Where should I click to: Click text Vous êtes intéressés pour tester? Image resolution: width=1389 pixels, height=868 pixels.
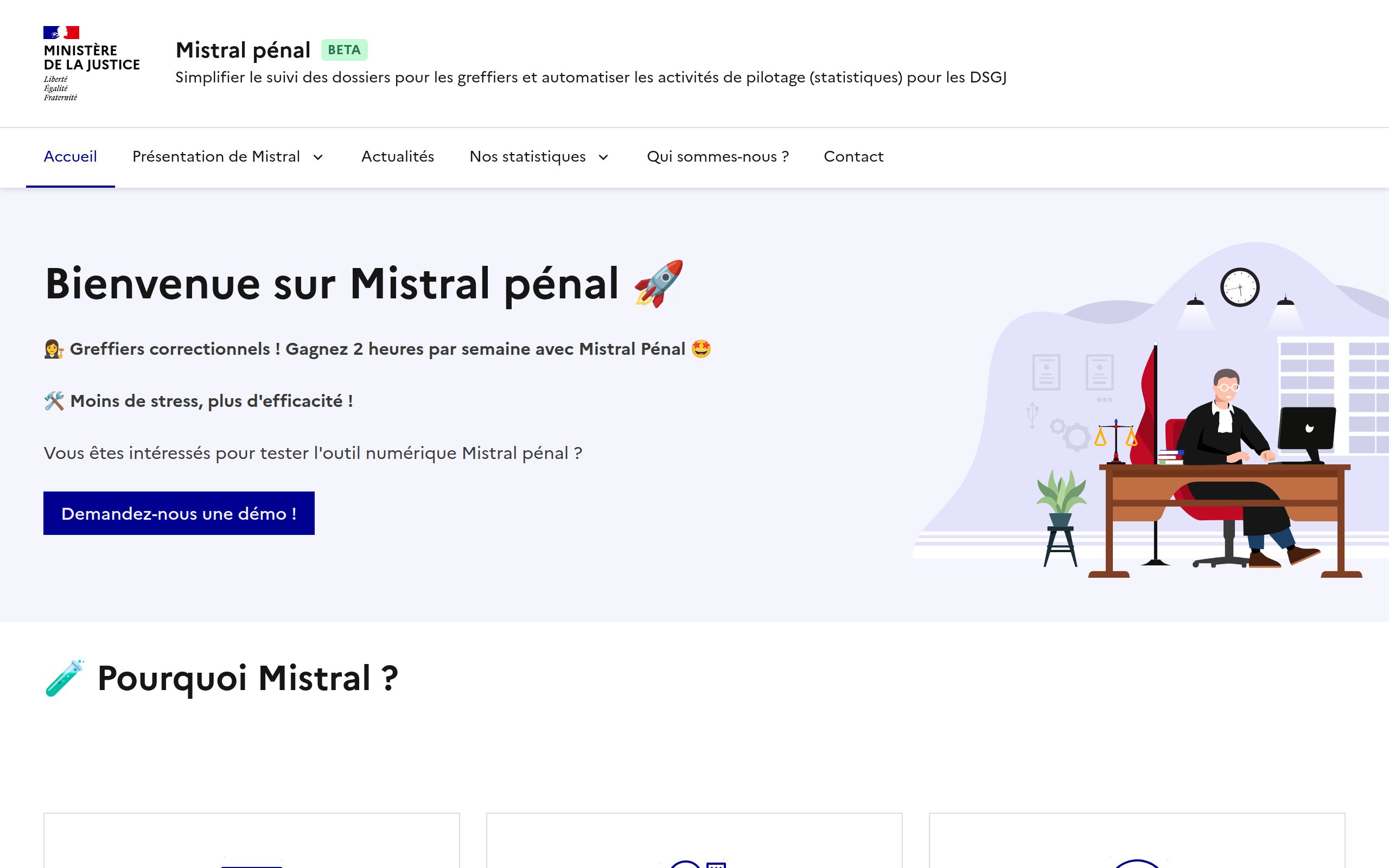(313, 453)
